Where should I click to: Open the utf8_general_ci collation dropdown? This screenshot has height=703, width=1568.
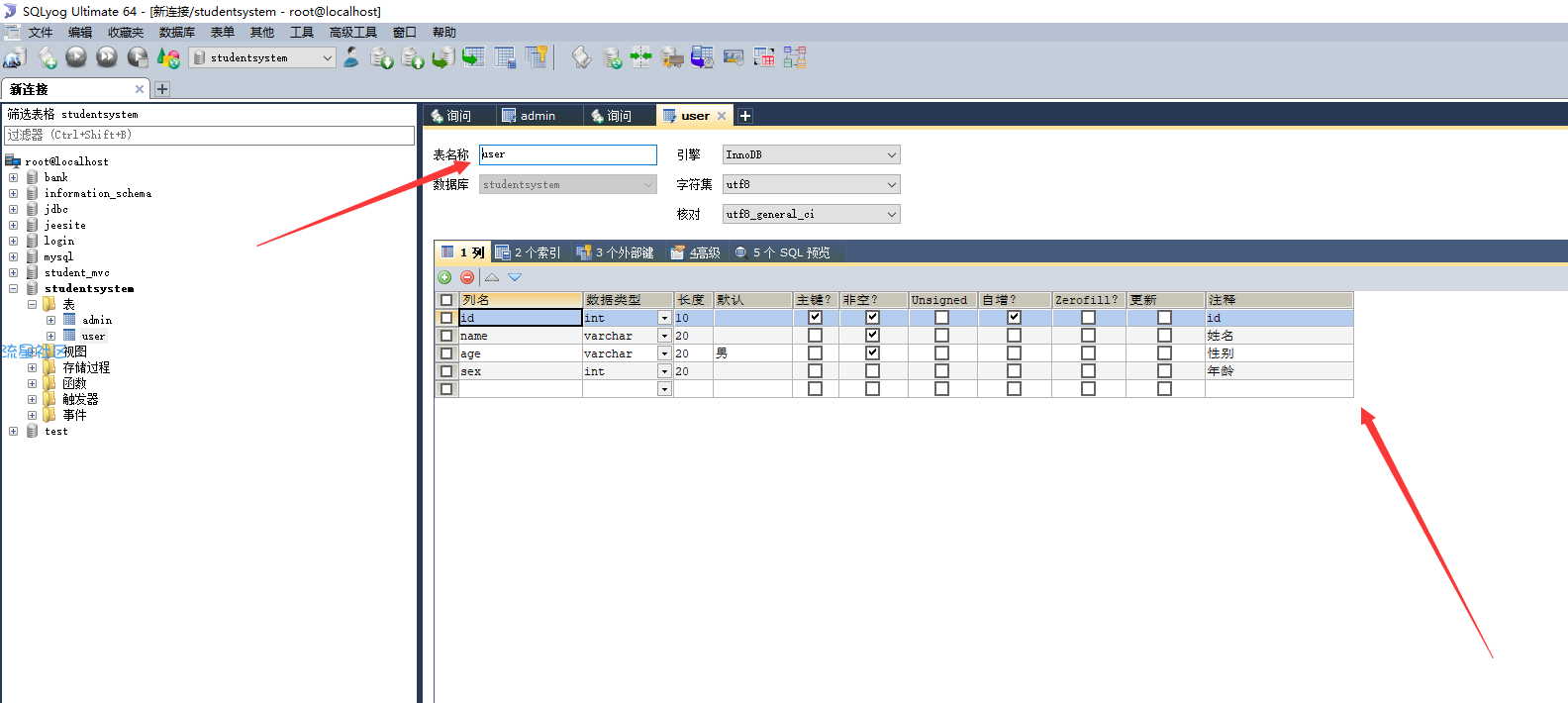coord(811,214)
